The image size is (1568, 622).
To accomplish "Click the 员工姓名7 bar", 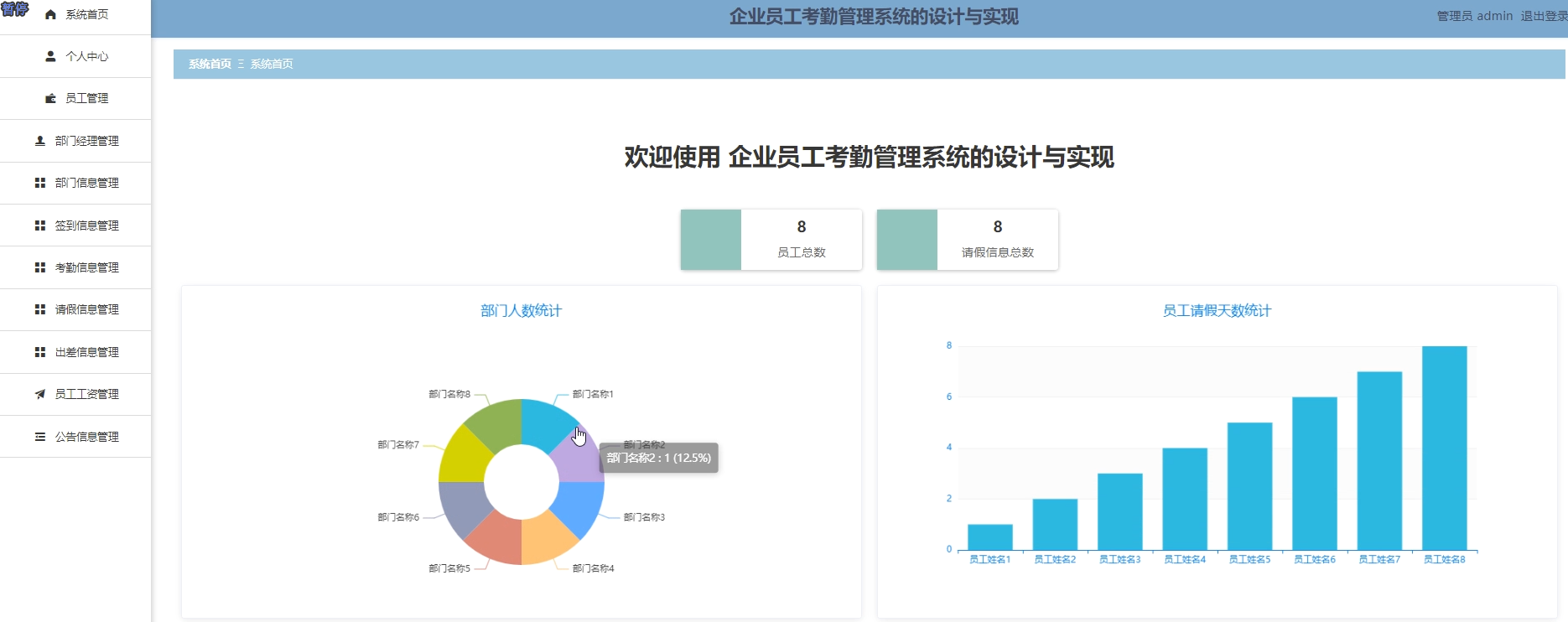I will 1380,461.
